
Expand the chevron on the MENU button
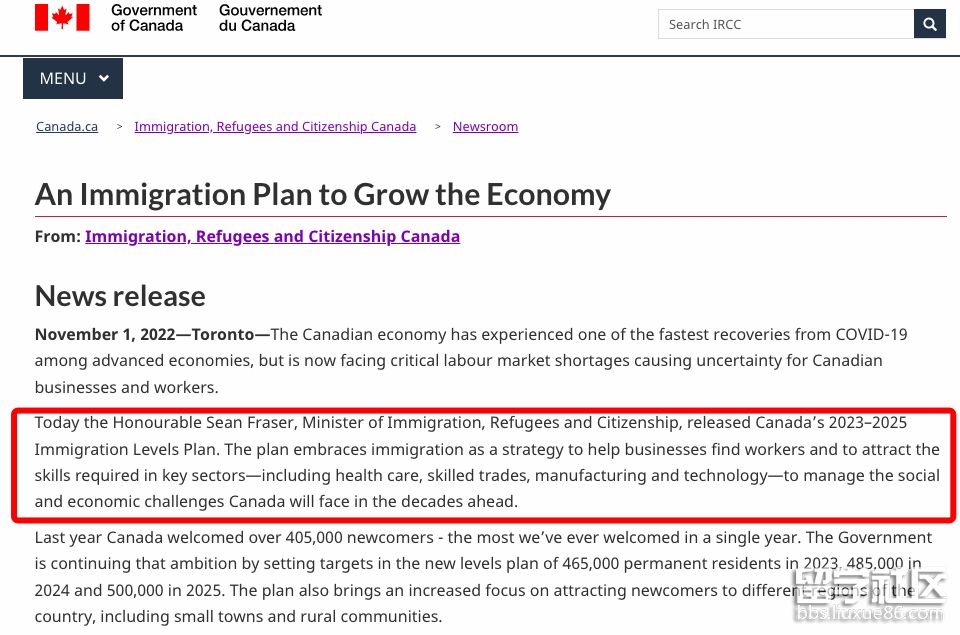[104, 79]
